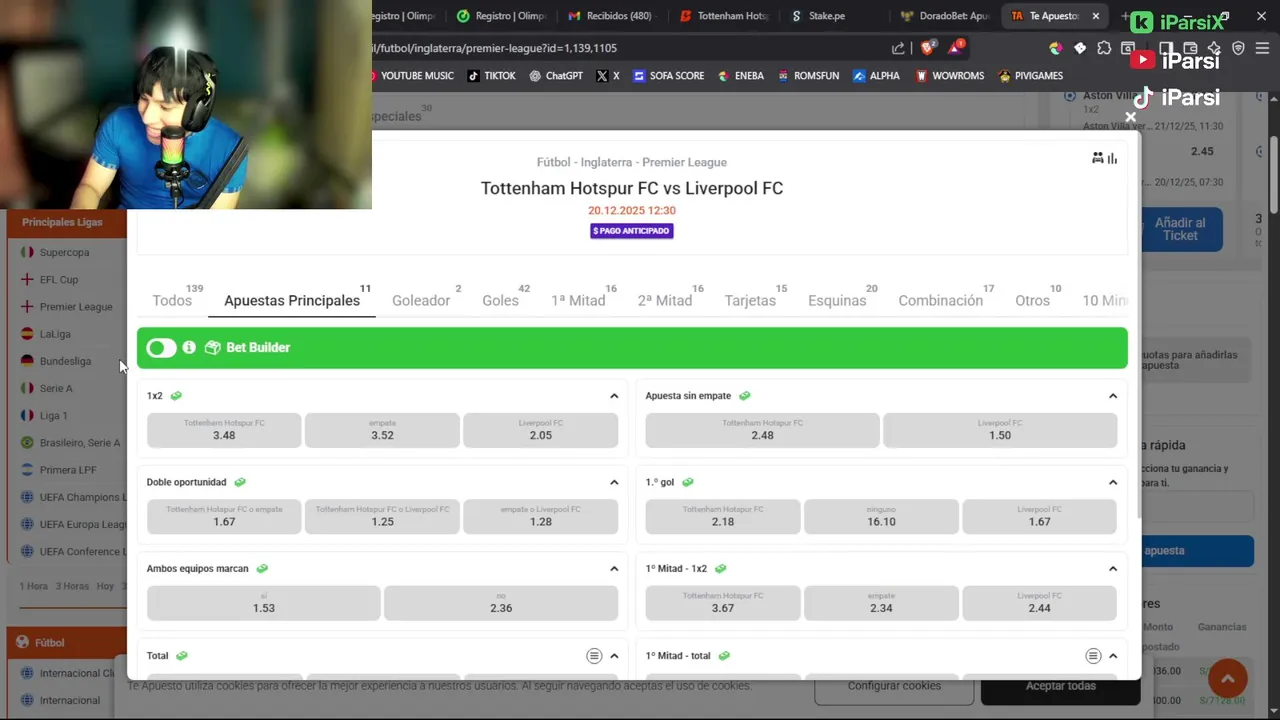This screenshot has height=720, width=1280.
Task: Open the SOFA SCORE bookmark
Action: 668,76
